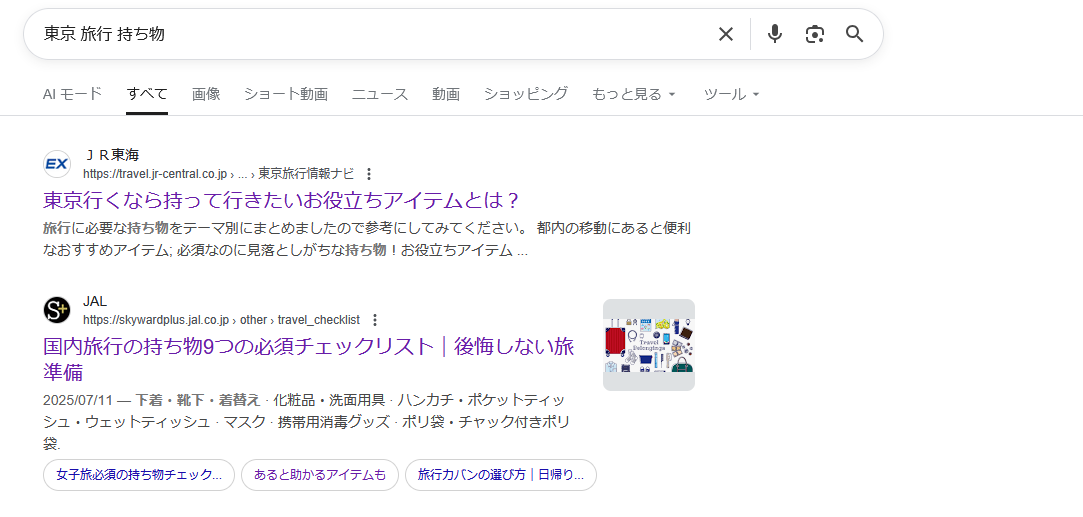Image resolution: width=1083 pixels, height=517 pixels.
Task: Open the 国内旅行の持ち物9つの必須チェックリスト link
Action: tap(308, 347)
